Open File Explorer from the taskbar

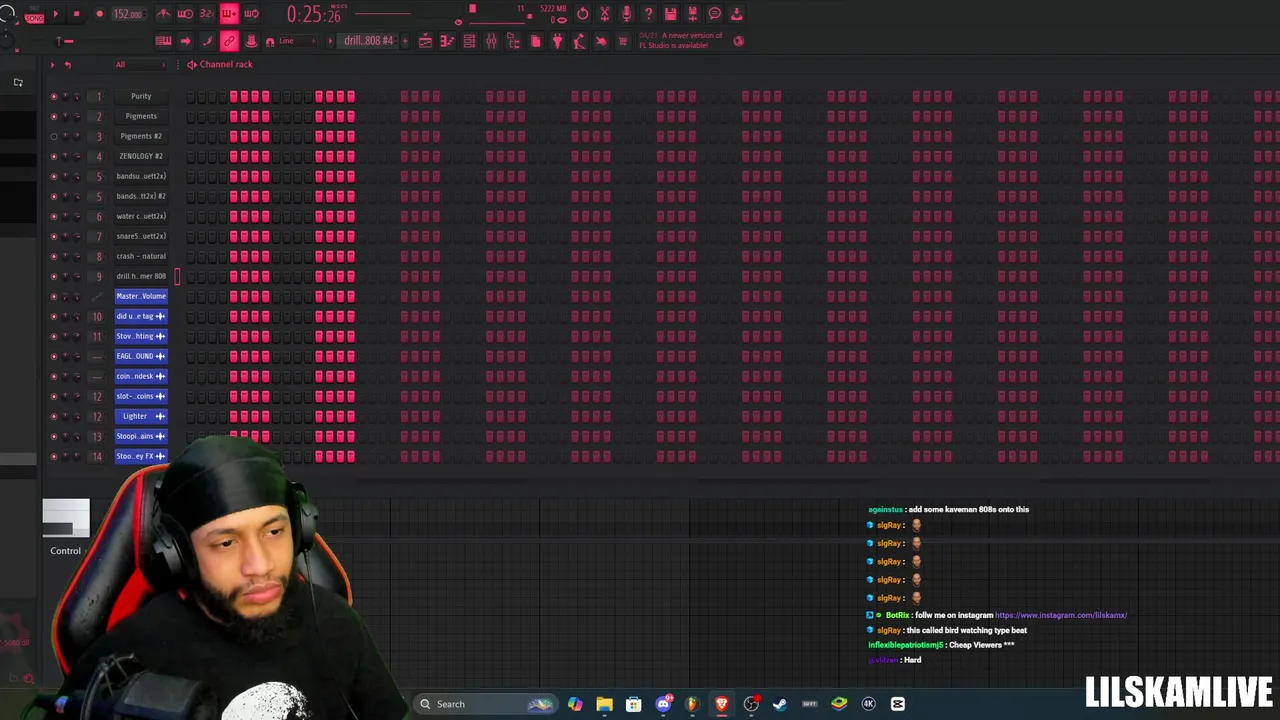604,704
